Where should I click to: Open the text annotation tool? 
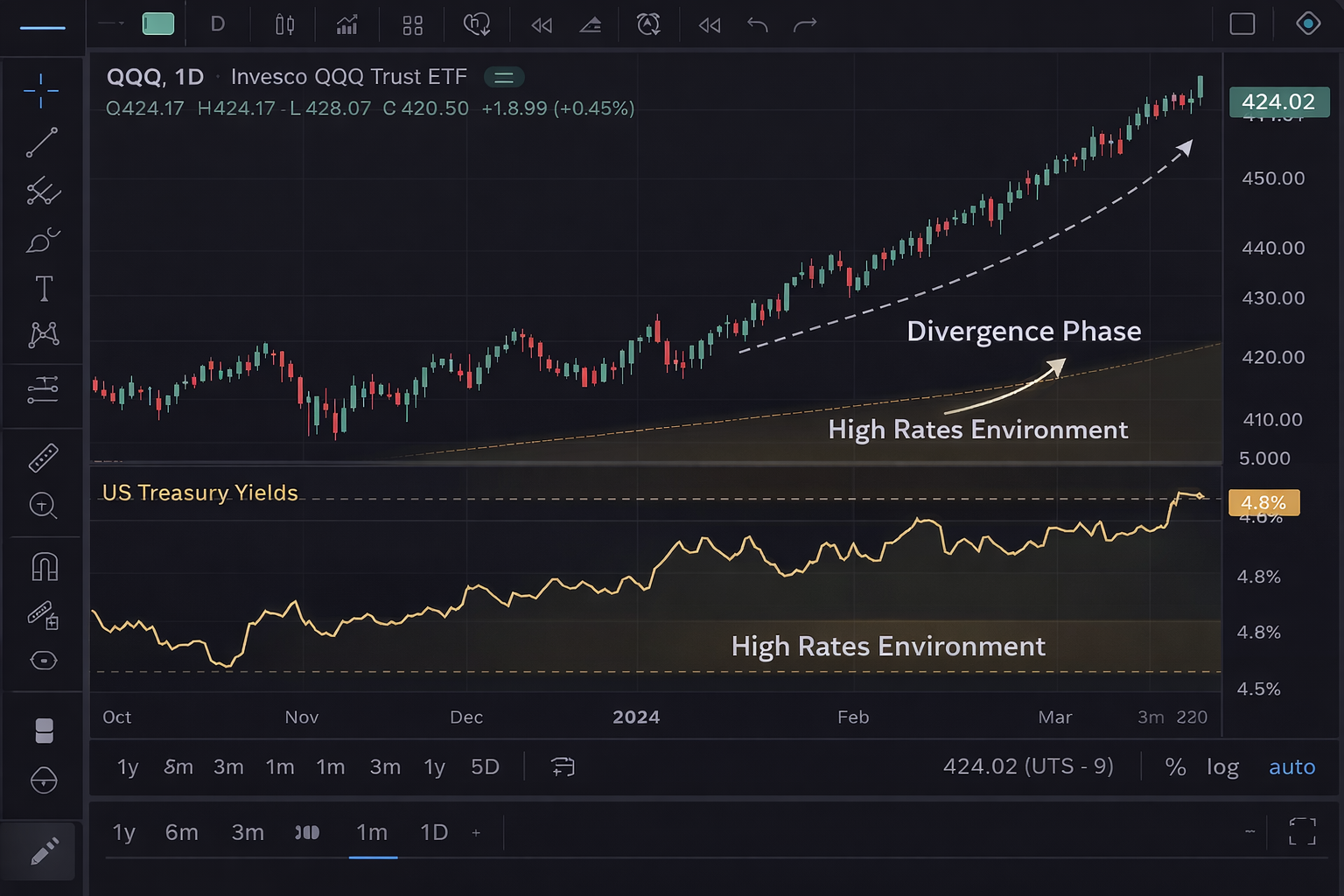coord(42,288)
